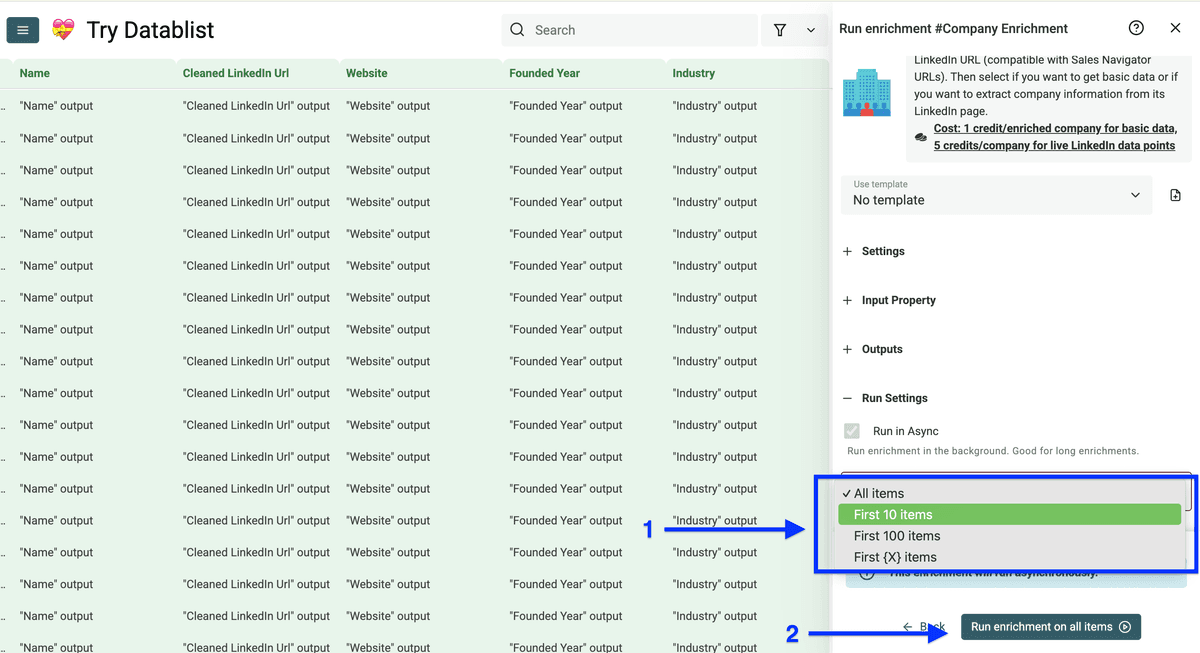Expand the Outputs section
The image size is (1200, 653).
[x=873, y=349]
